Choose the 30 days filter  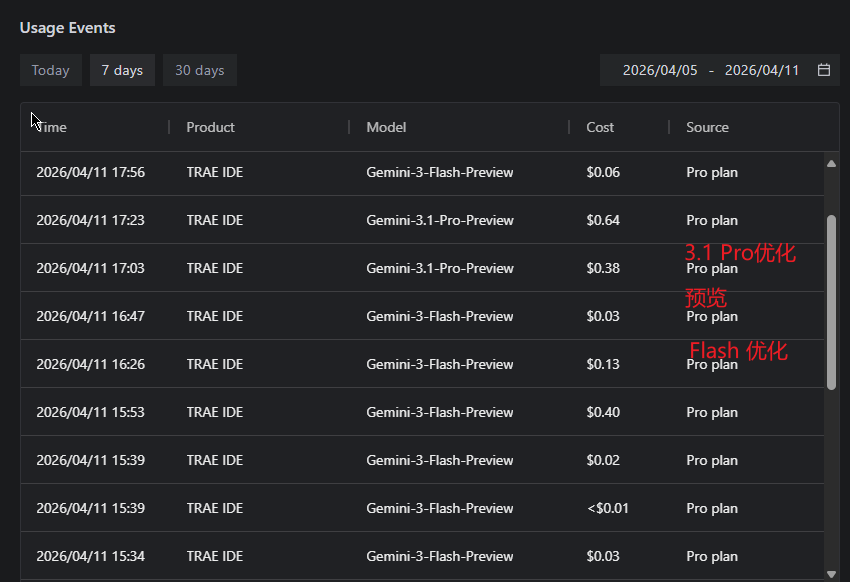(x=199, y=70)
